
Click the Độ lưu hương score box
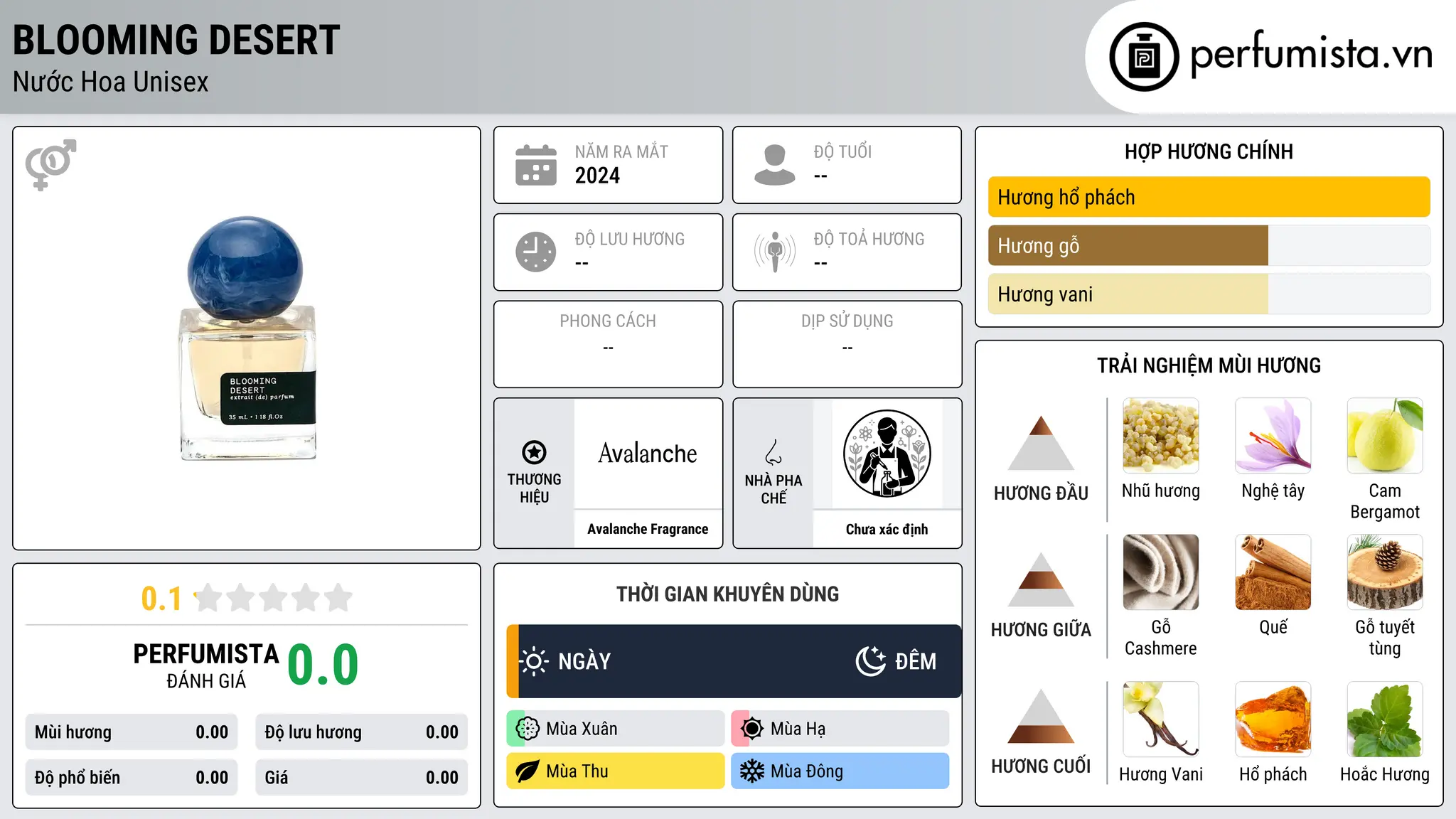click(x=362, y=732)
